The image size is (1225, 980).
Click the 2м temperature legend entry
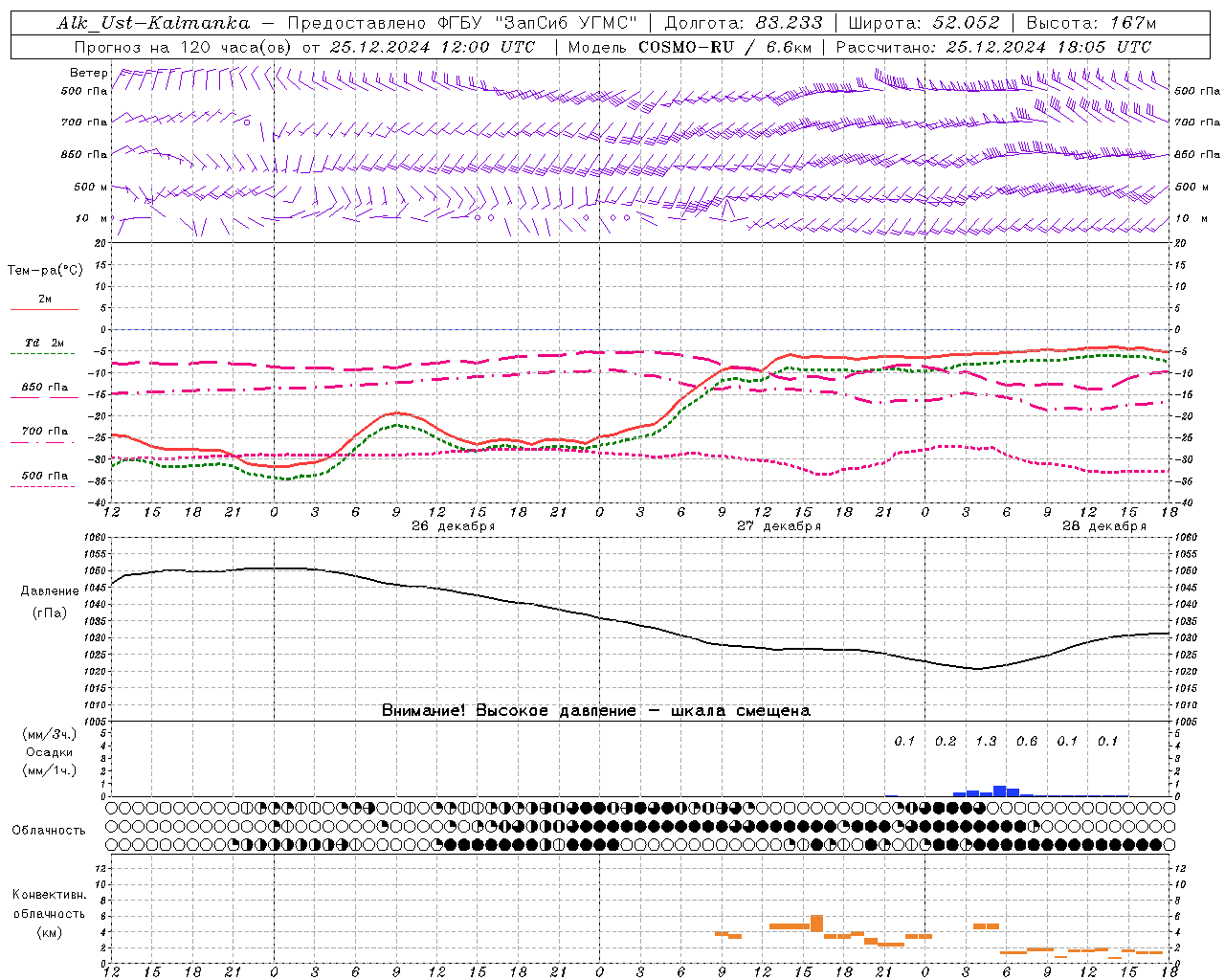45,300
